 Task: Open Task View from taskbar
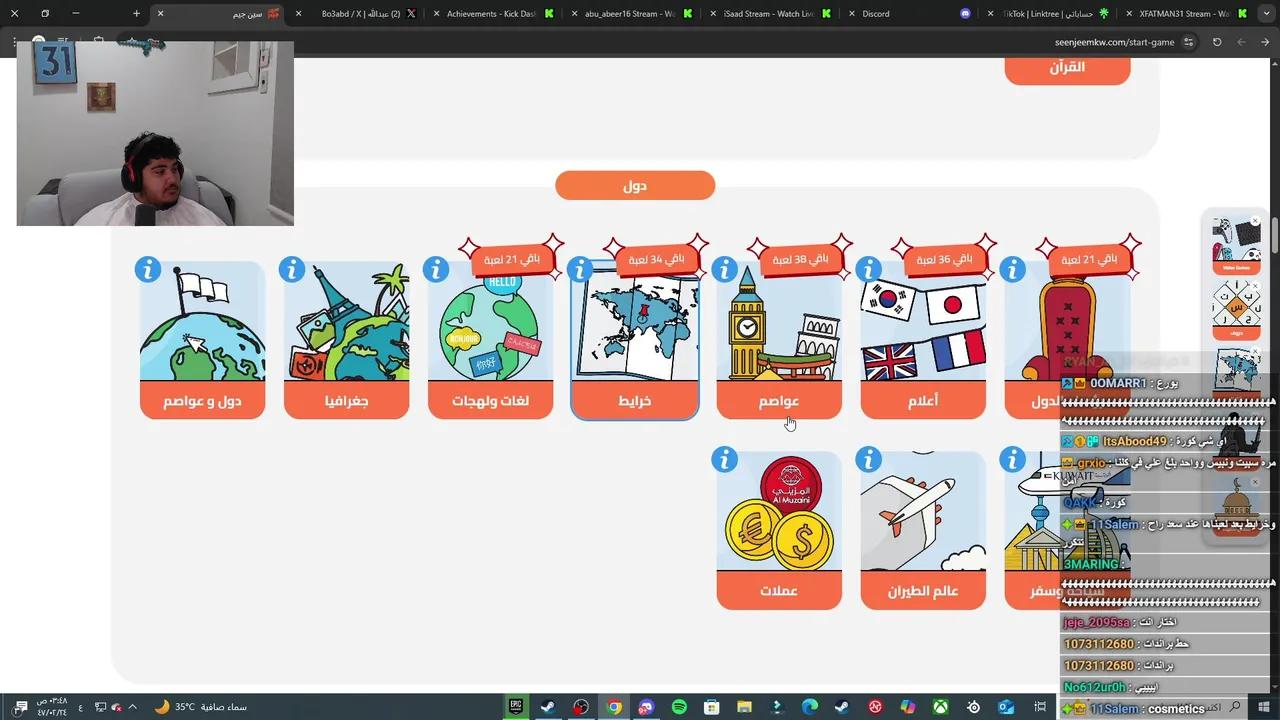tap(1040, 707)
